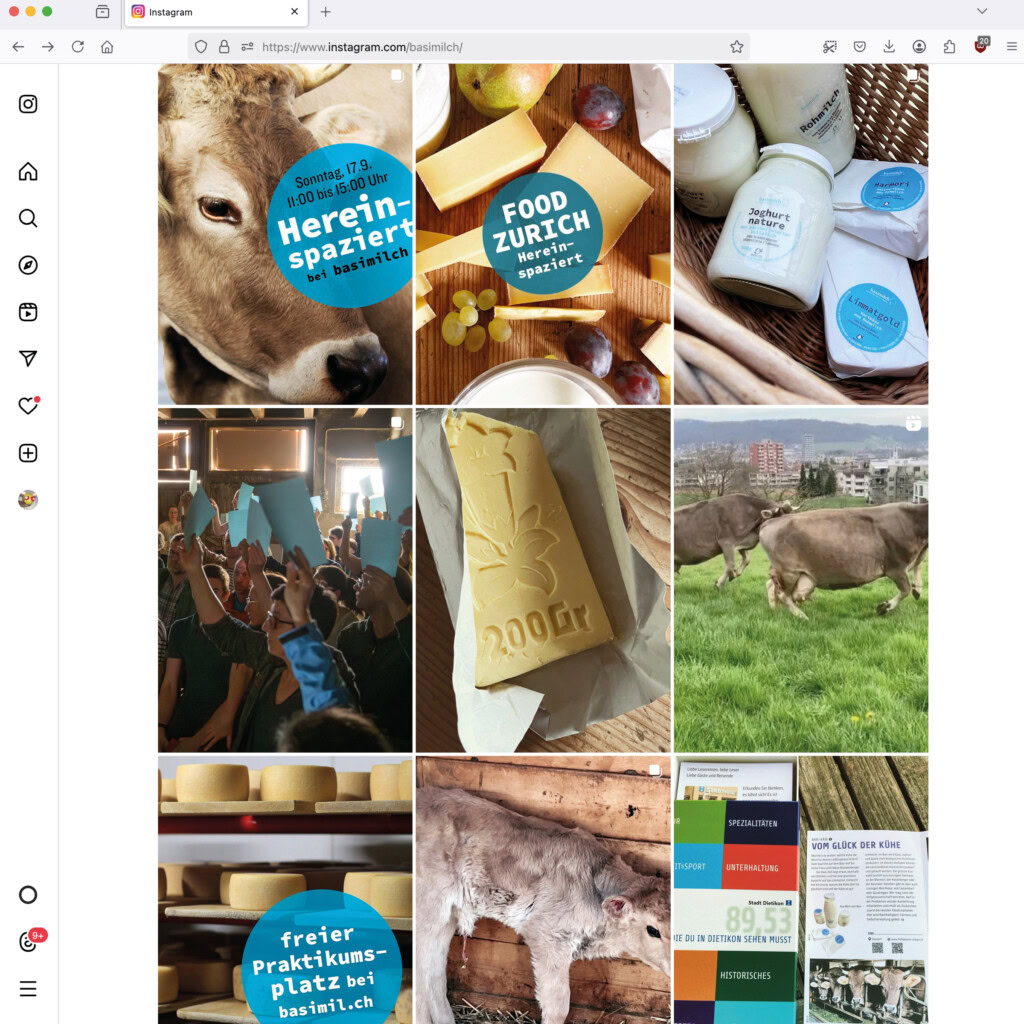Open Reels from the sidebar

point(28,312)
